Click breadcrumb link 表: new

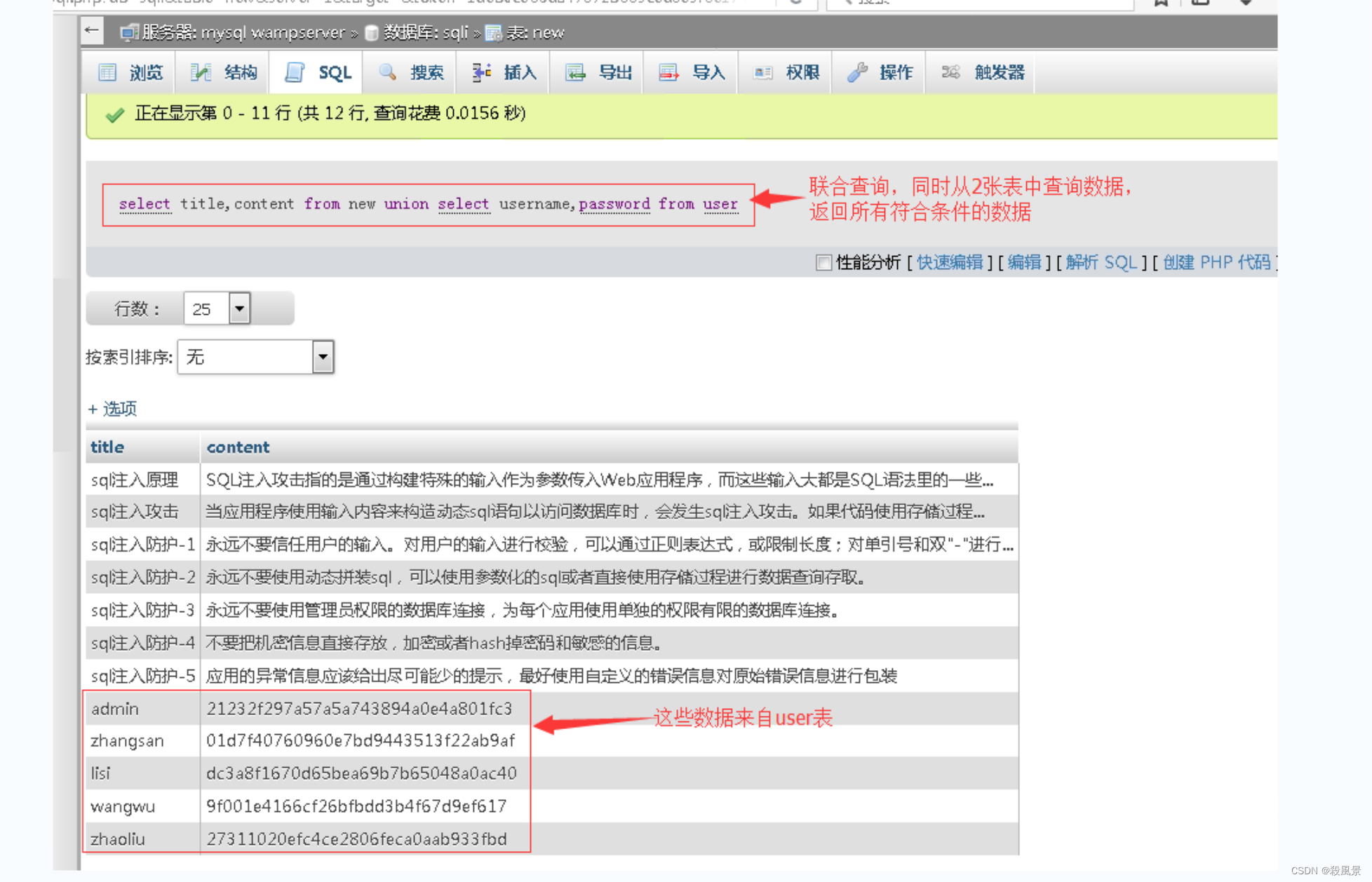(535, 32)
